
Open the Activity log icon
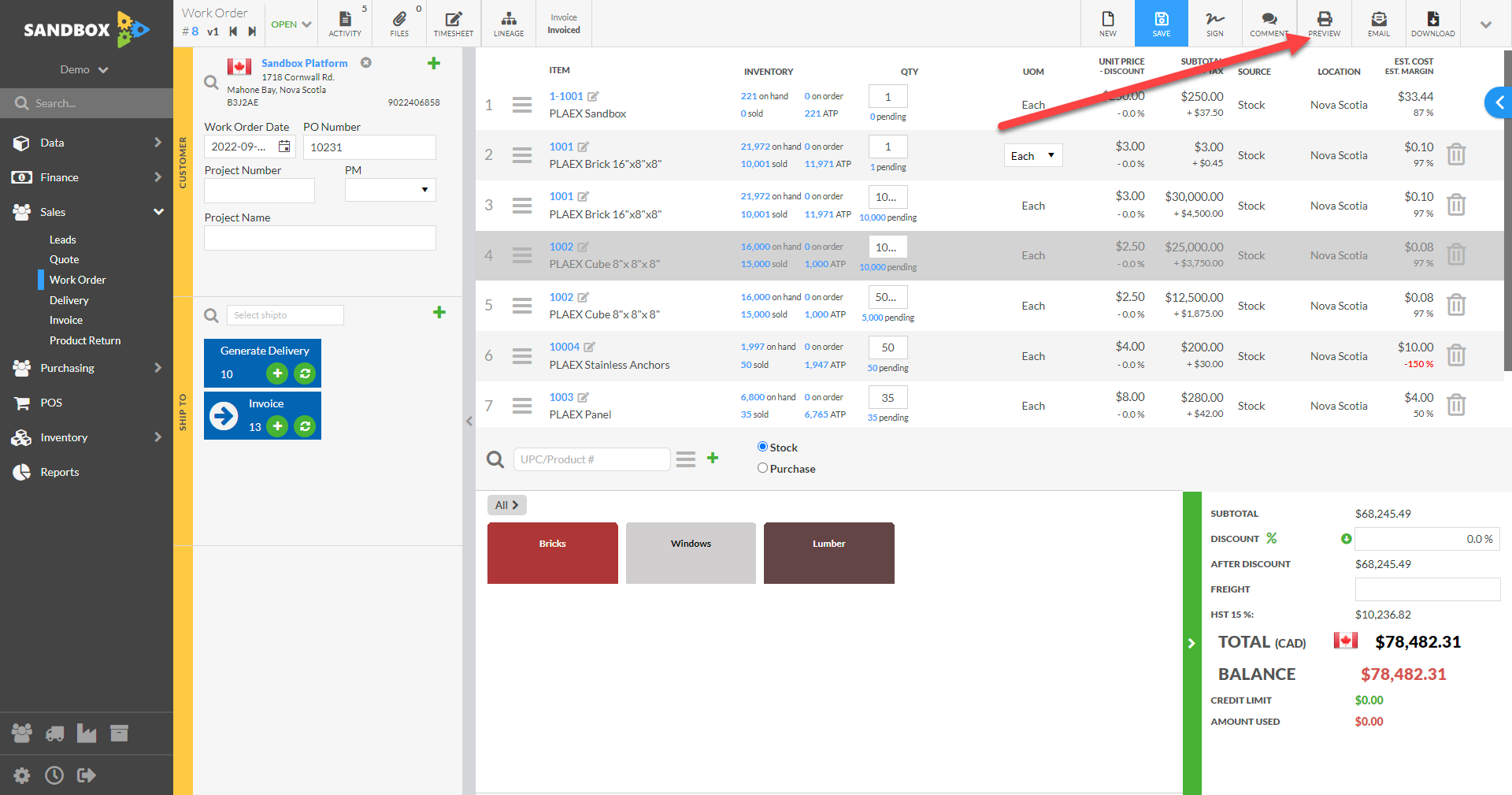tap(345, 23)
